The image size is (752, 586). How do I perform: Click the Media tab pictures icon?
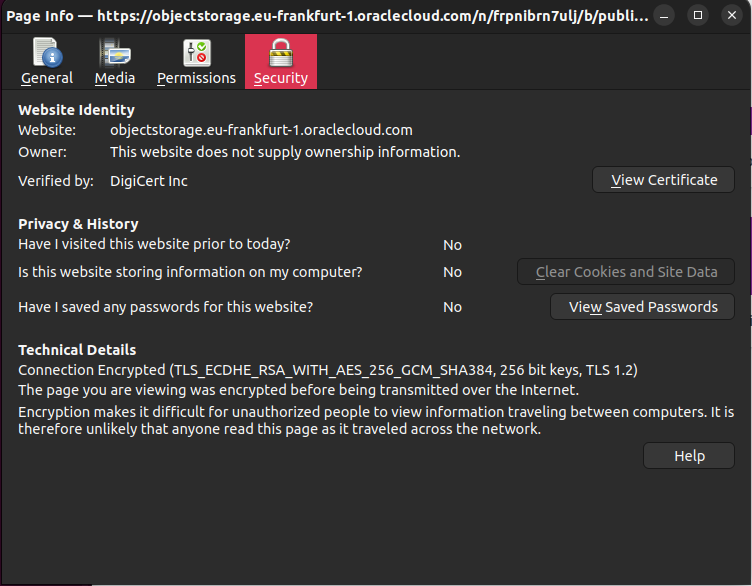pyautogui.click(x=115, y=53)
